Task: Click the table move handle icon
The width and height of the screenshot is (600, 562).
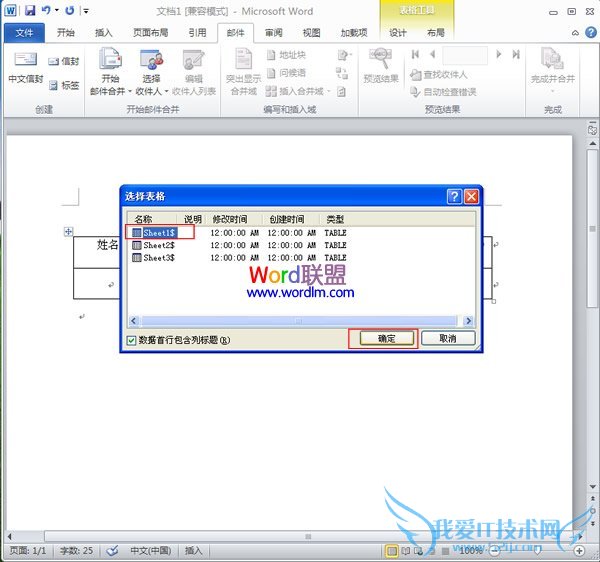Action: (68, 231)
